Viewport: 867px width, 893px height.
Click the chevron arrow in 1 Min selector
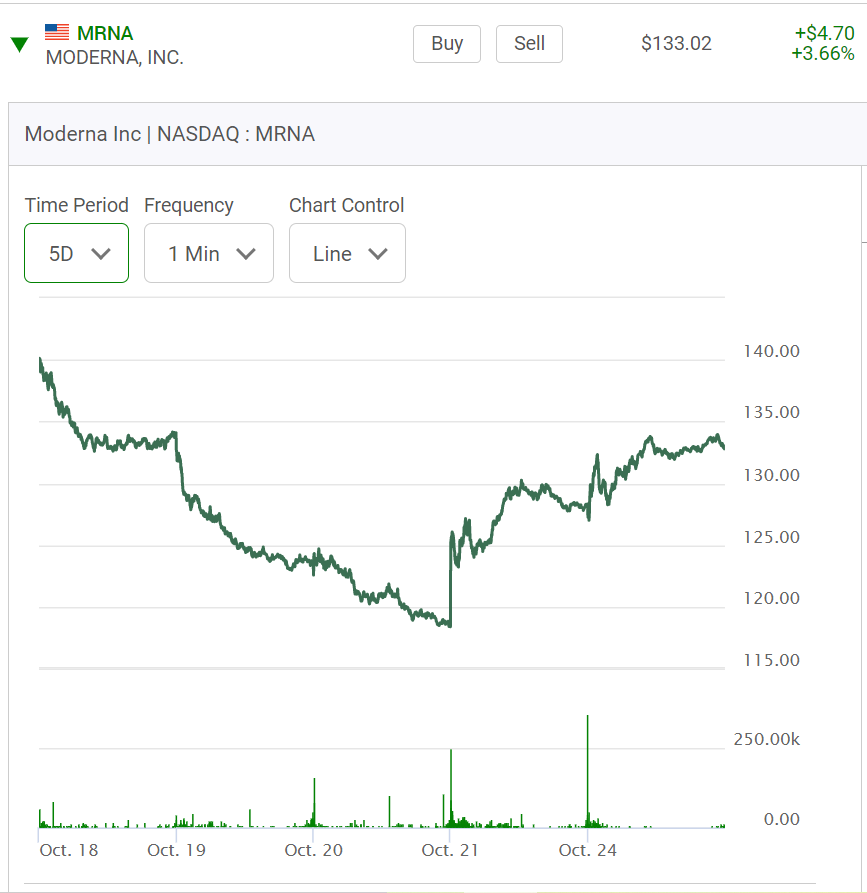coord(246,254)
